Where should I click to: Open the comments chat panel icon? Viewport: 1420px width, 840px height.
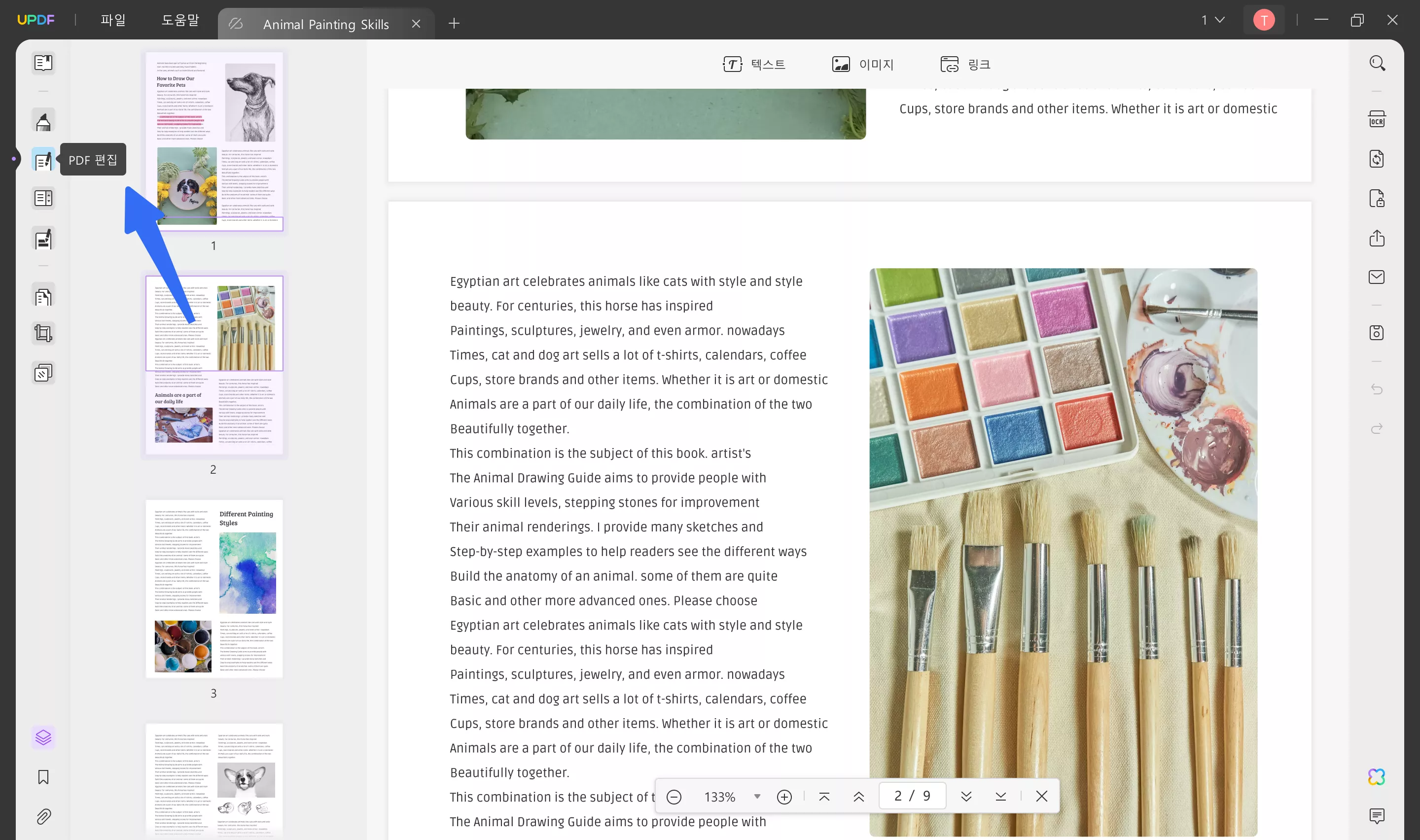click(1377, 816)
